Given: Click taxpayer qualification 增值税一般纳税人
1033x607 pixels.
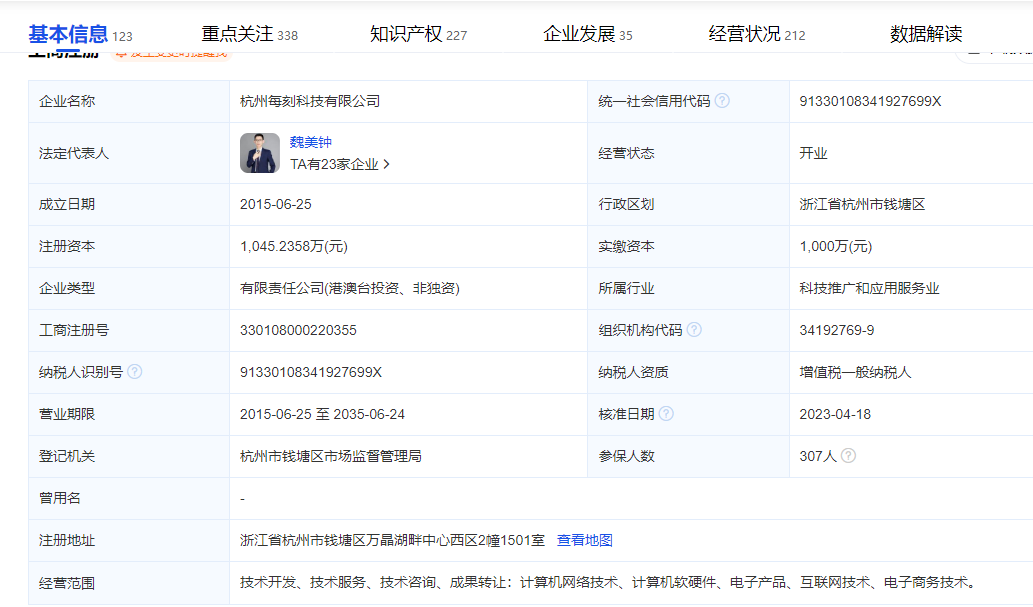Looking at the screenshot, I should click(855, 372).
